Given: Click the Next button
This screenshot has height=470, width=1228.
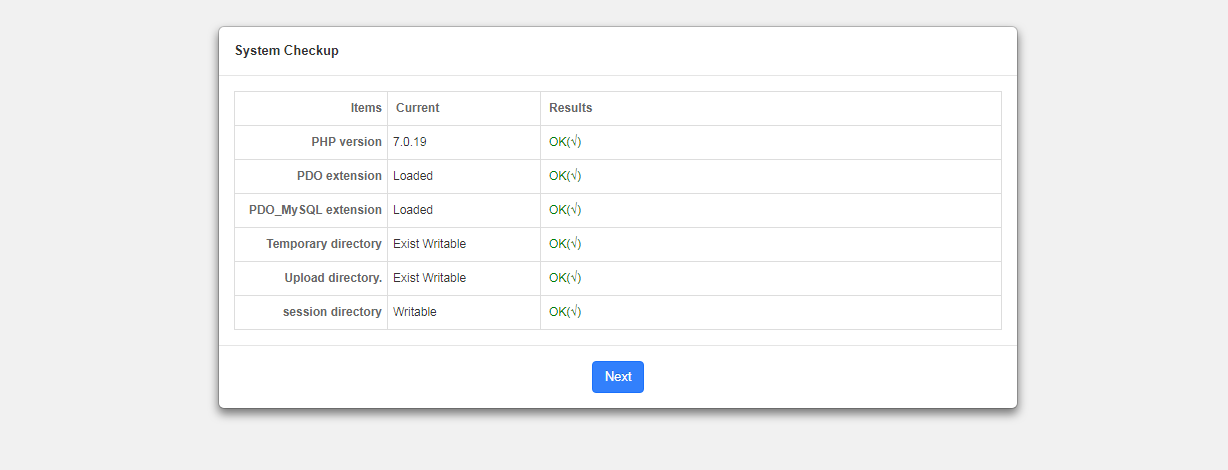Looking at the screenshot, I should (618, 377).
